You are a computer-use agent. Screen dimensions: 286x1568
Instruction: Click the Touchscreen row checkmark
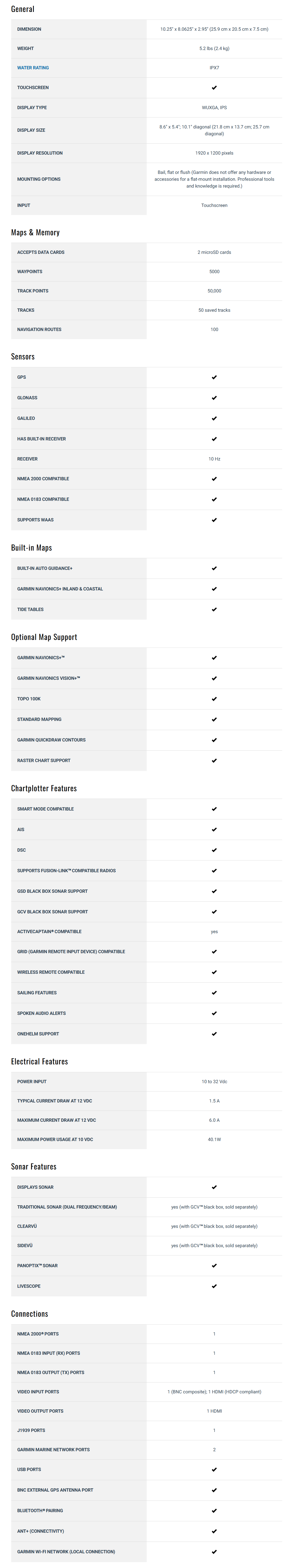[x=214, y=88]
